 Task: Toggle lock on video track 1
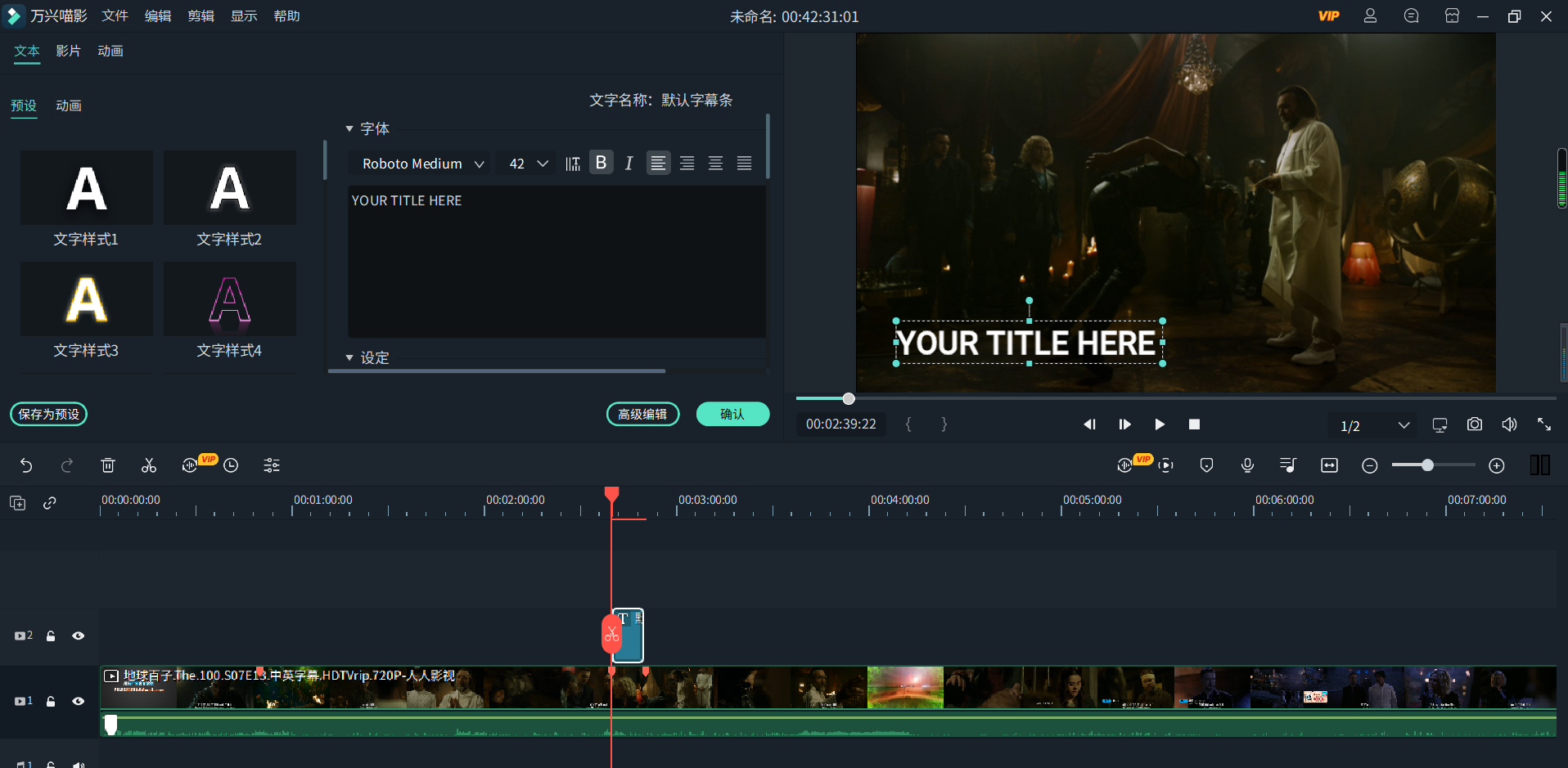(51, 701)
